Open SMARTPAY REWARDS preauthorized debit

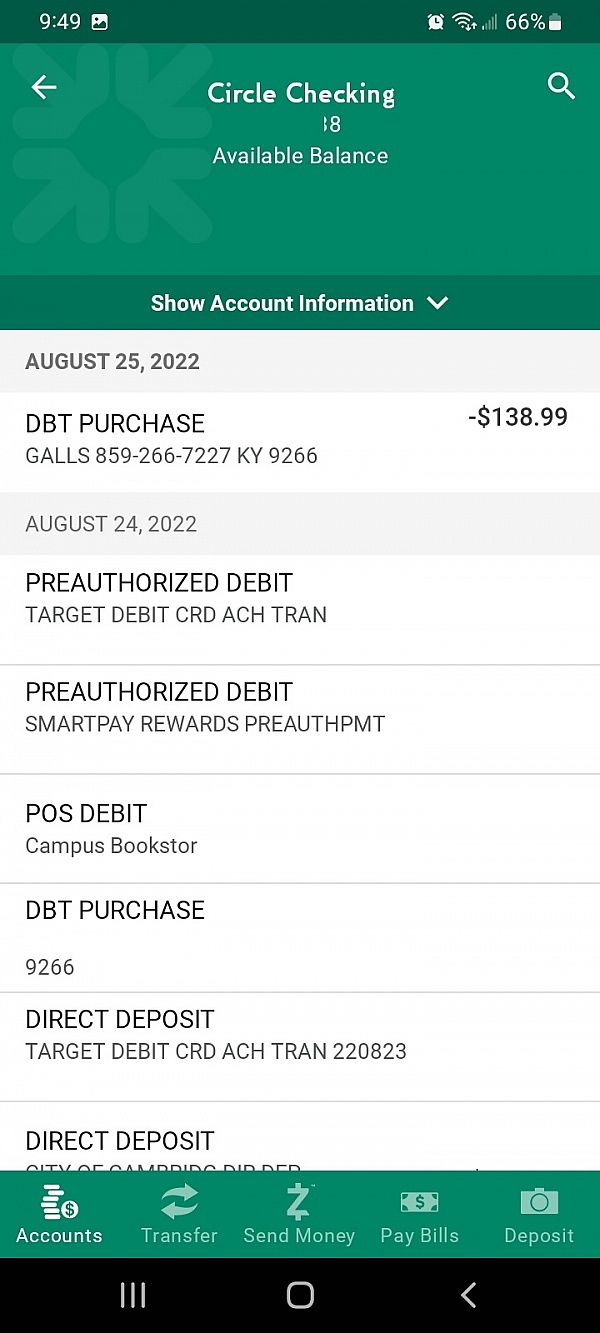tap(205, 708)
